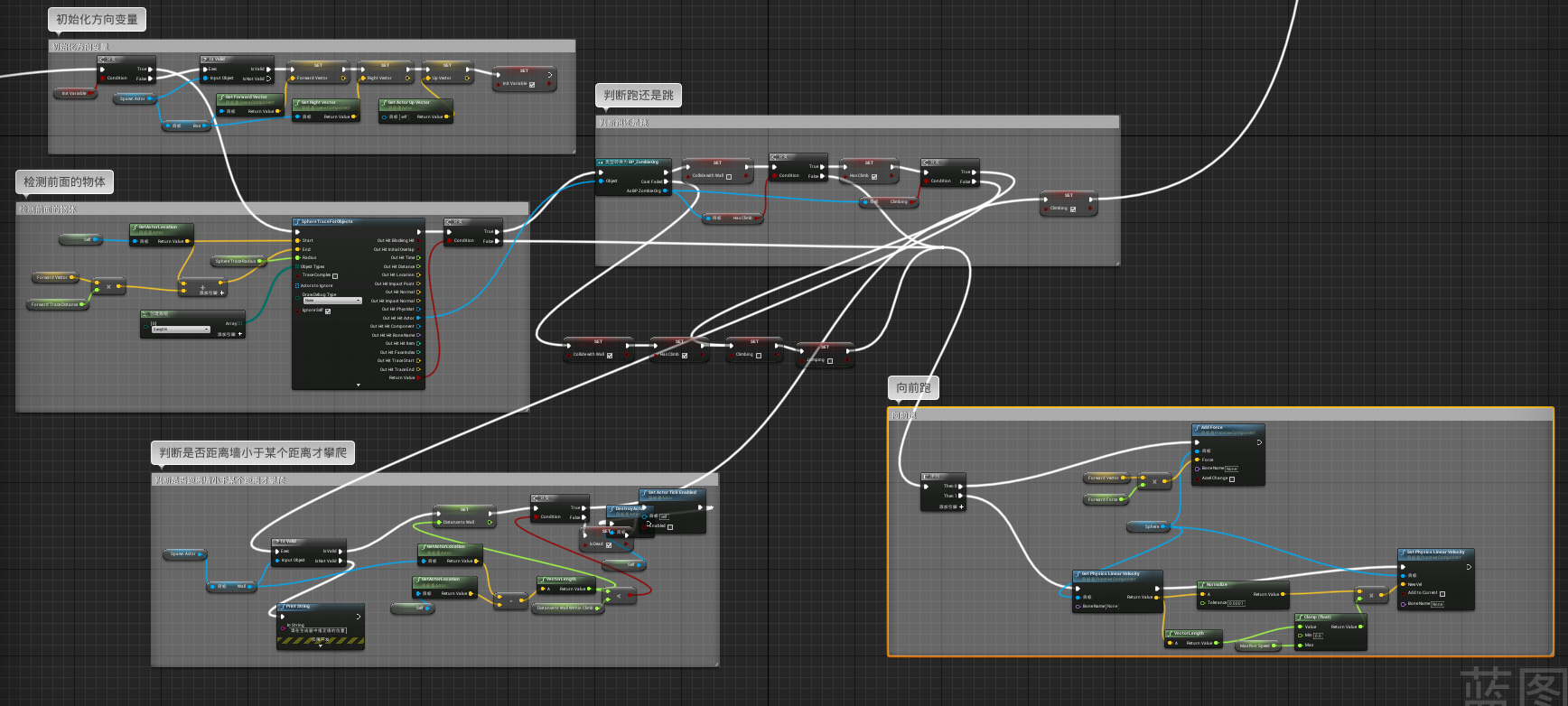Image resolution: width=1568 pixels, height=706 pixels.
Task: Click the Min value field on Clamp
Action: tap(1318, 636)
